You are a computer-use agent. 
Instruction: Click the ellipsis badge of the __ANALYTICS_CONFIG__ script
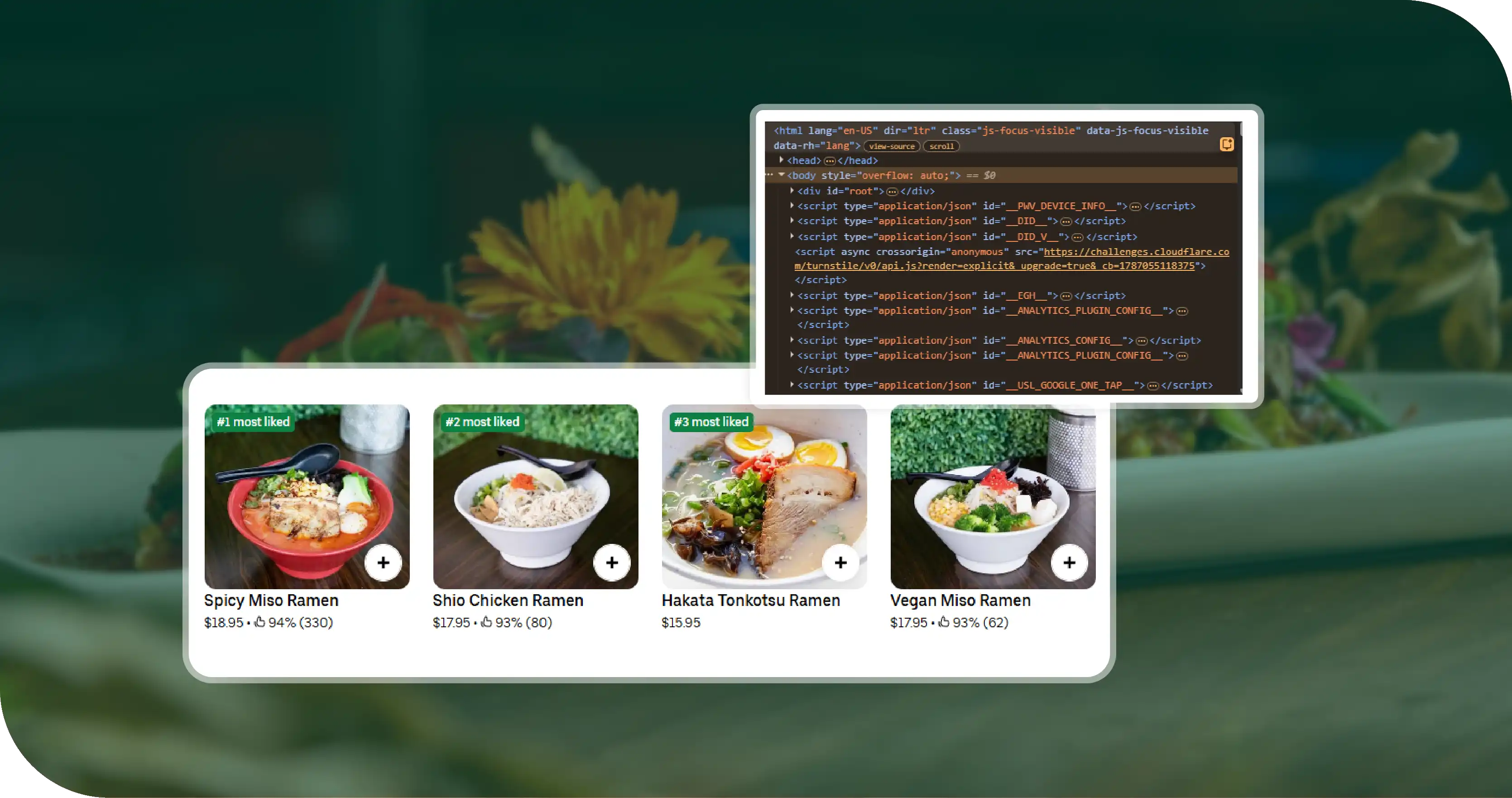1142,341
